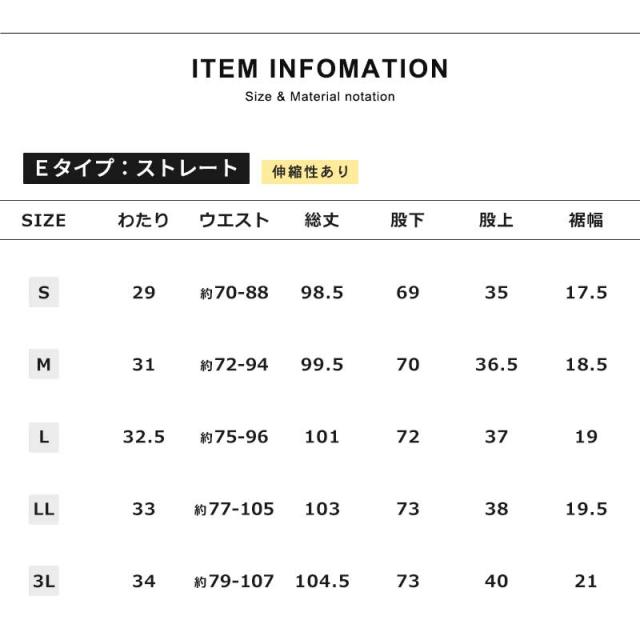Click the waist value 約77-105
640x624 pixels.
(x=234, y=509)
